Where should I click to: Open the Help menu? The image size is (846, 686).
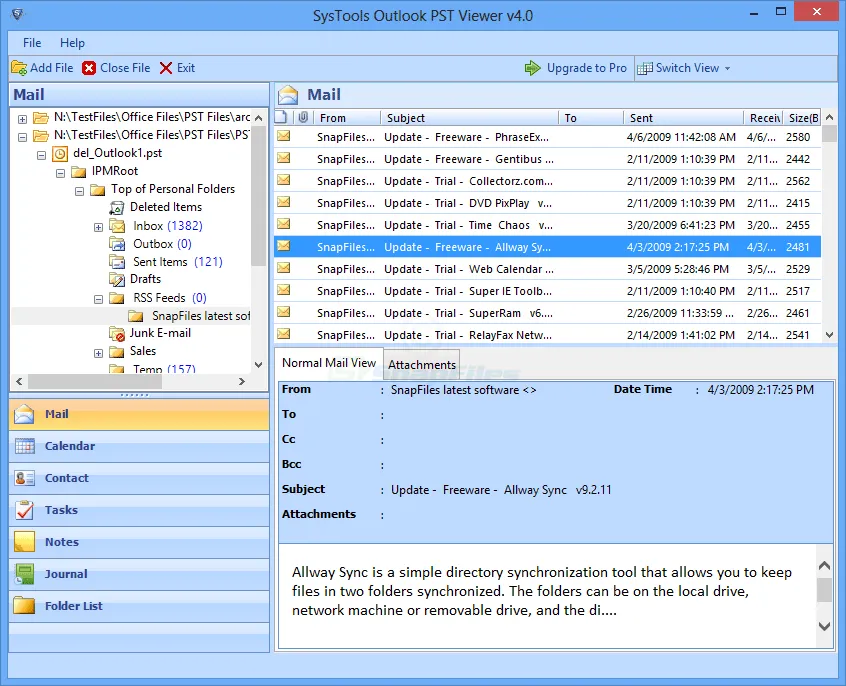coord(72,43)
